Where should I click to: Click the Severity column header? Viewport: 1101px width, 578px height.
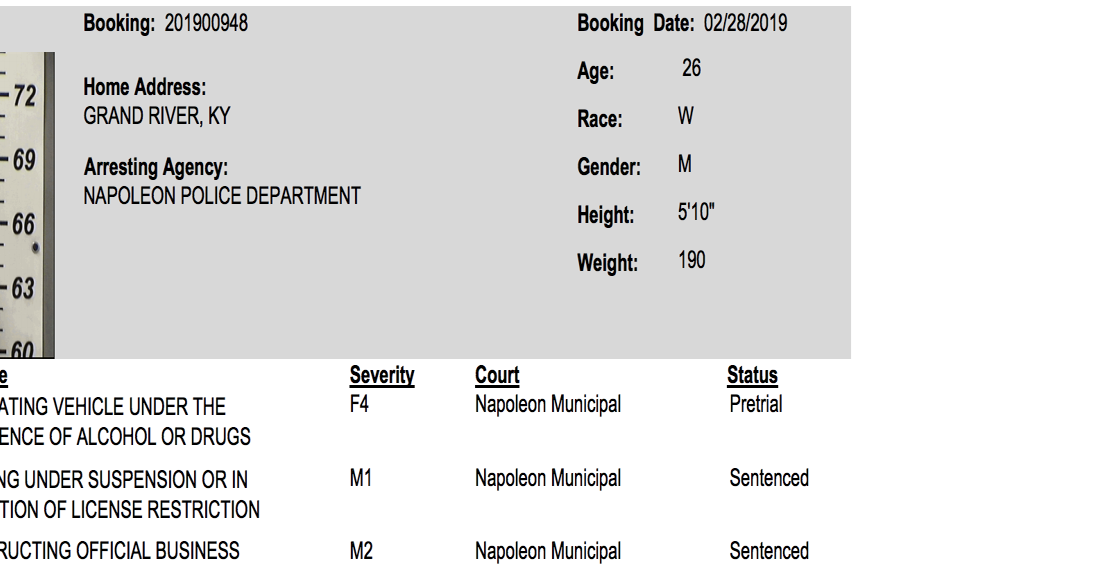(x=382, y=375)
